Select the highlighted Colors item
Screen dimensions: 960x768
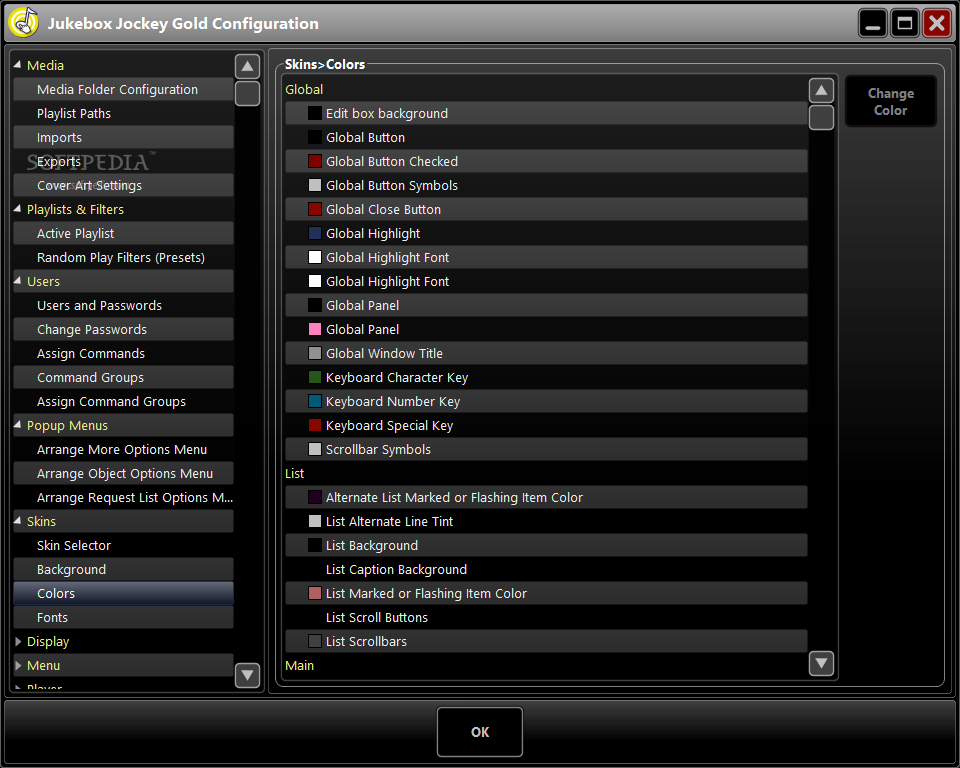click(123, 593)
